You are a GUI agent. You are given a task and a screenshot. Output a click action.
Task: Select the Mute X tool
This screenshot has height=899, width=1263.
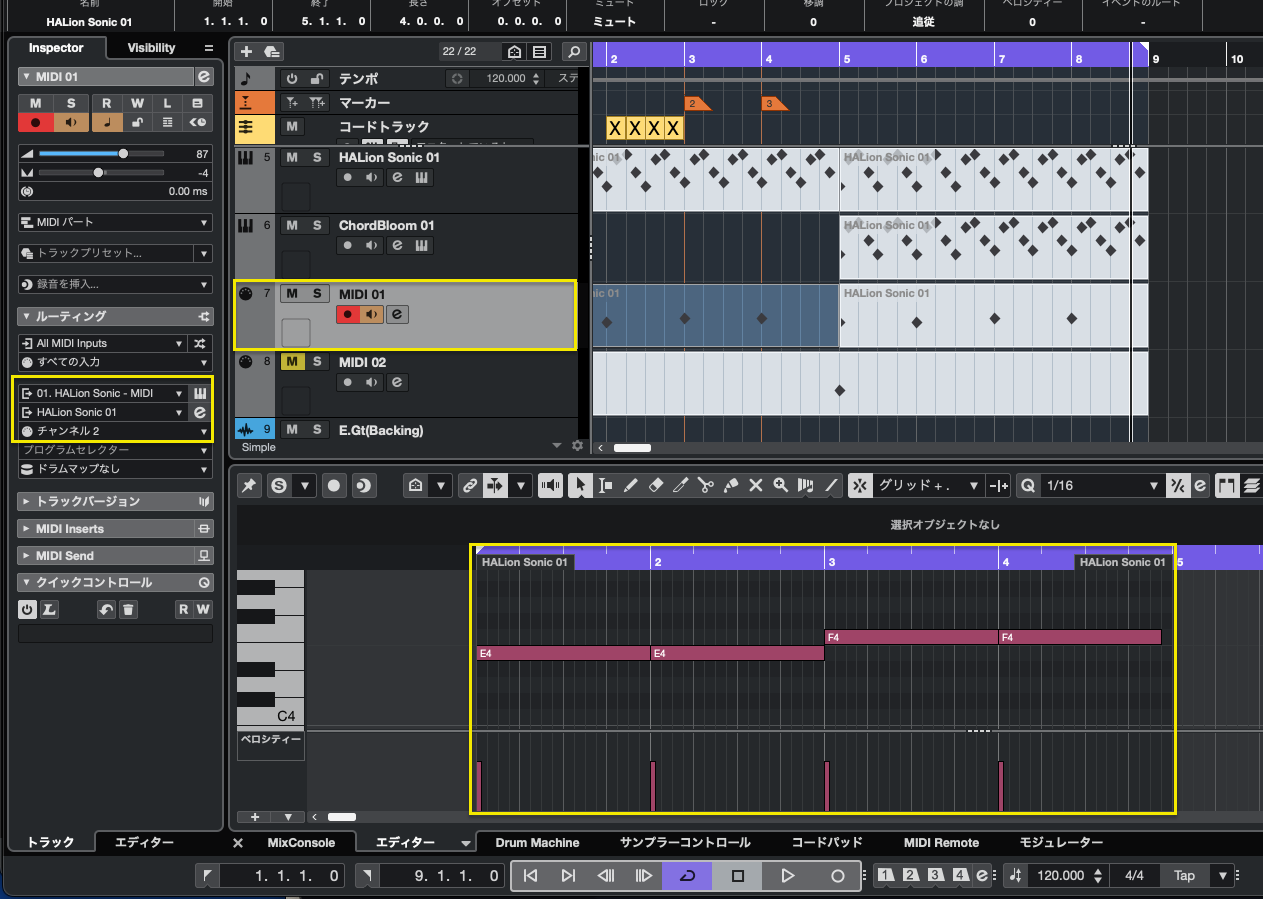tap(756, 486)
